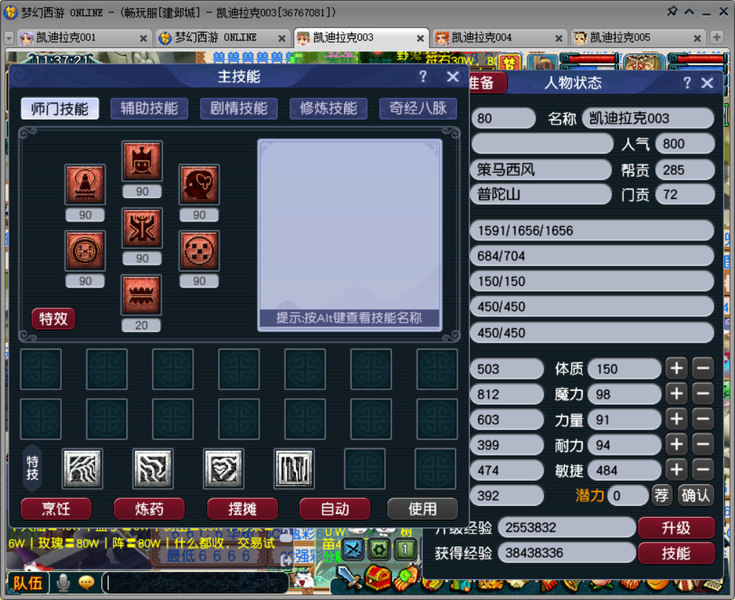Switch to the 师门技能 tab
The image size is (735, 600).
click(x=60, y=109)
